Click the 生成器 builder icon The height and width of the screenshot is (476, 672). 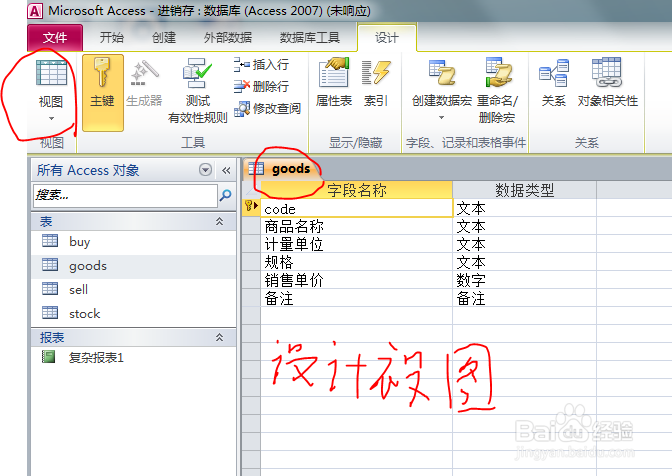(x=144, y=72)
